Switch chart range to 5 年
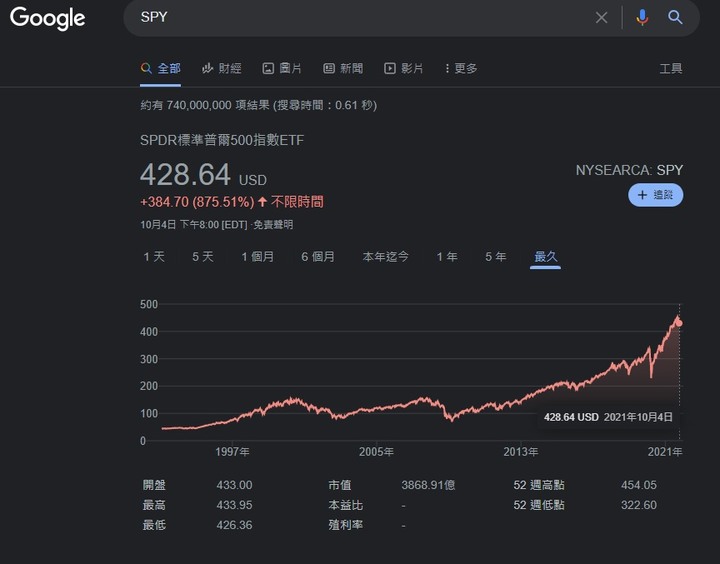Screen dimensions: 720x564 coord(495,256)
